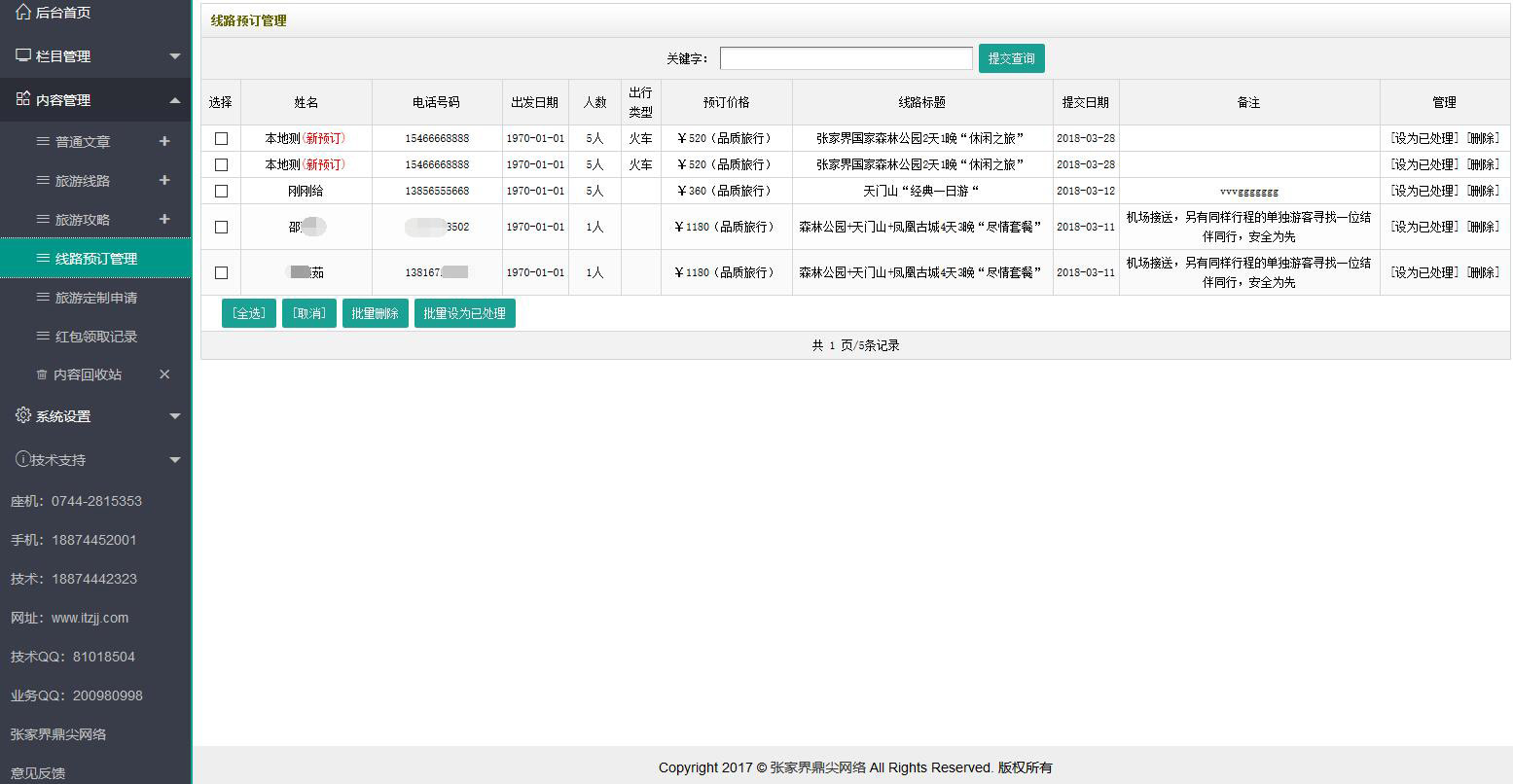Click the 2018-03-12 submit date cell

pos(1086,191)
